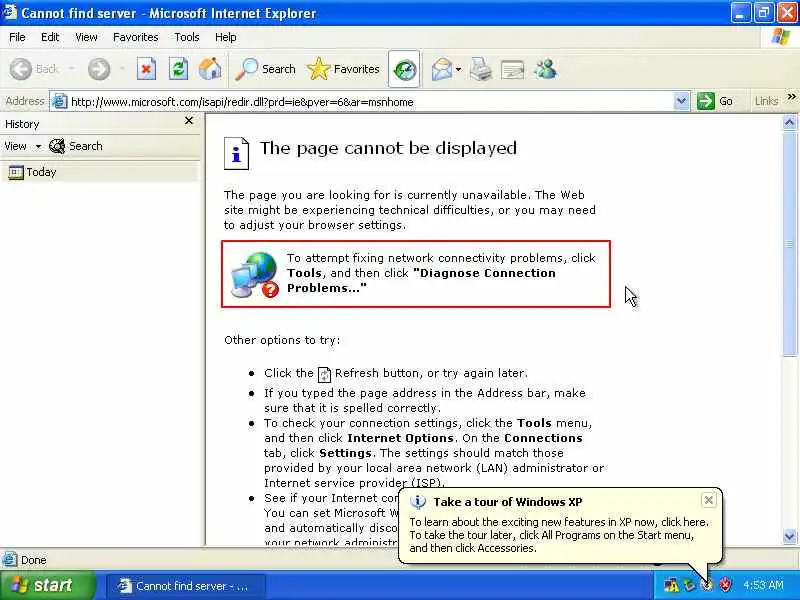The height and width of the screenshot is (600, 800).
Task: Click the inline Refresh icon in text
Action: [x=324, y=374]
